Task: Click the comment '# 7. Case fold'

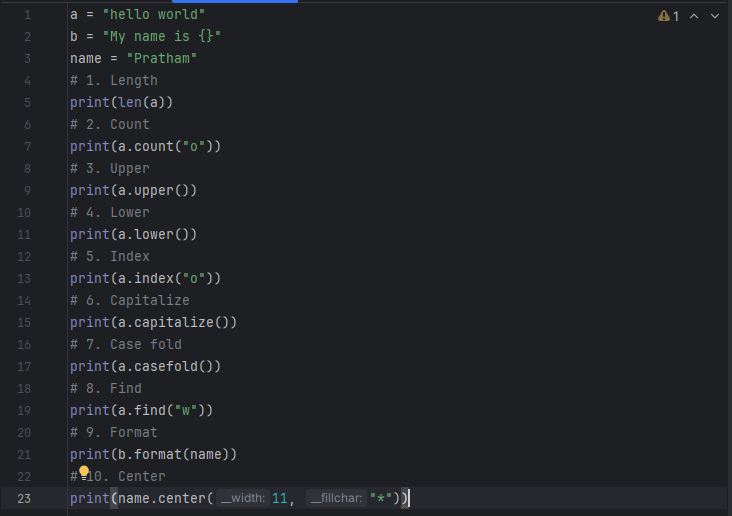Action: [x=126, y=344]
